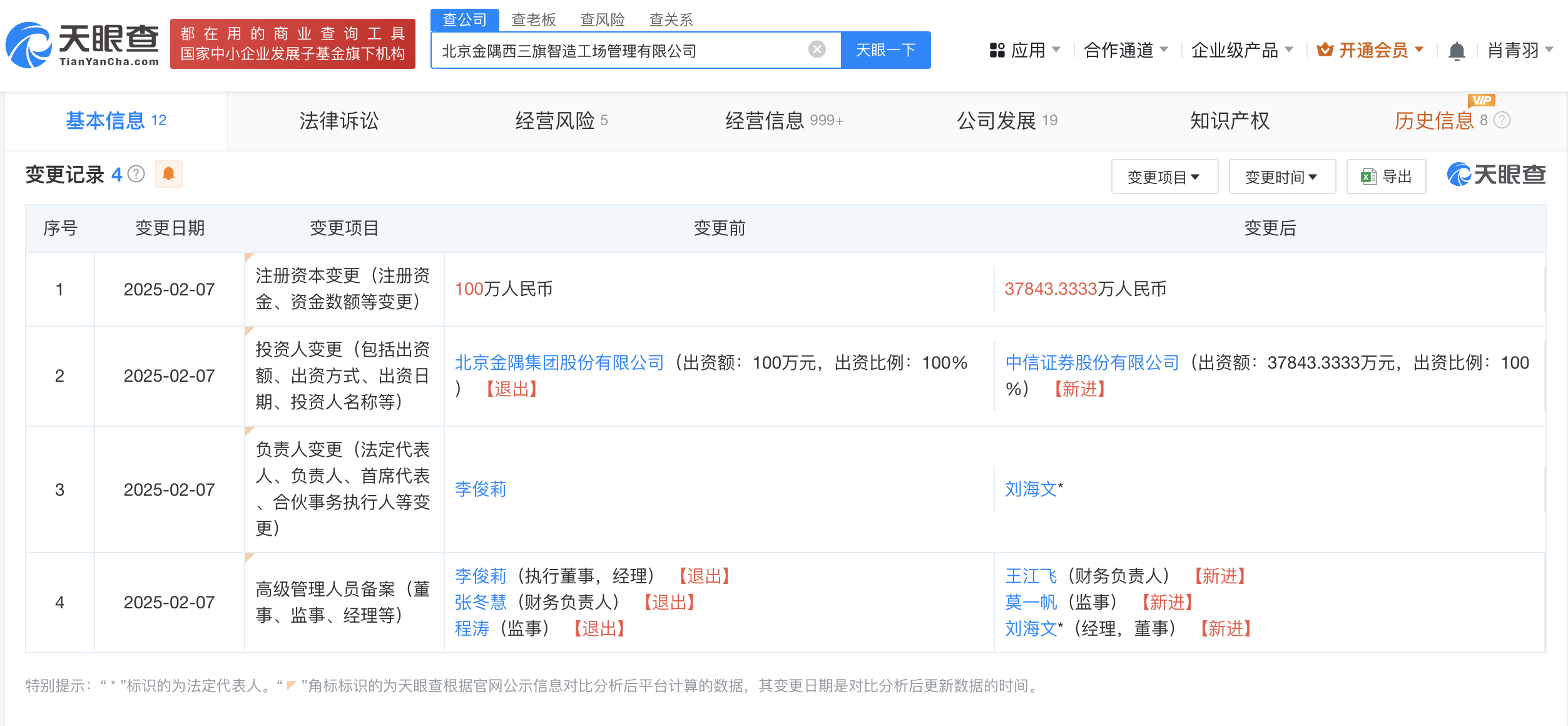Image resolution: width=1568 pixels, height=726 pixels.
Task: Click the orange bell alert icon by 变更记录
Action: 168,173
